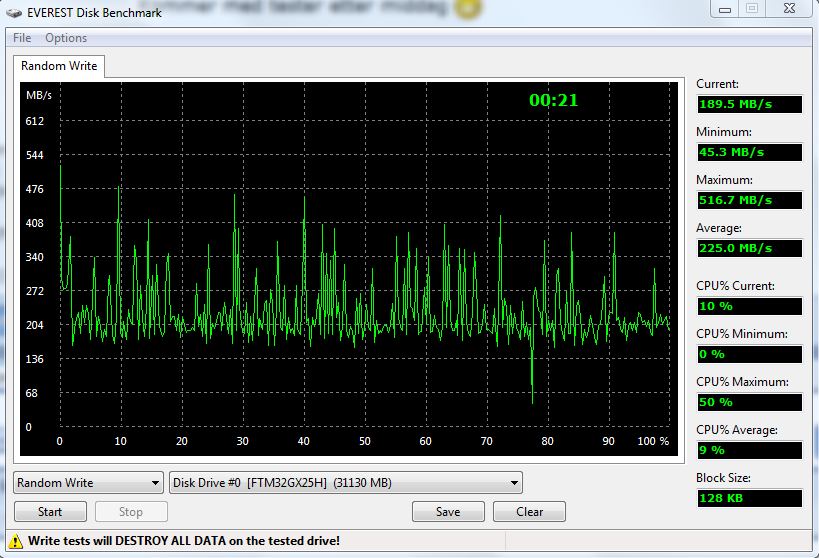Image resolution: width=819 pixels, height=558 pixels.
Task: Save the benchmark results
Action: (x=448, y=512)
